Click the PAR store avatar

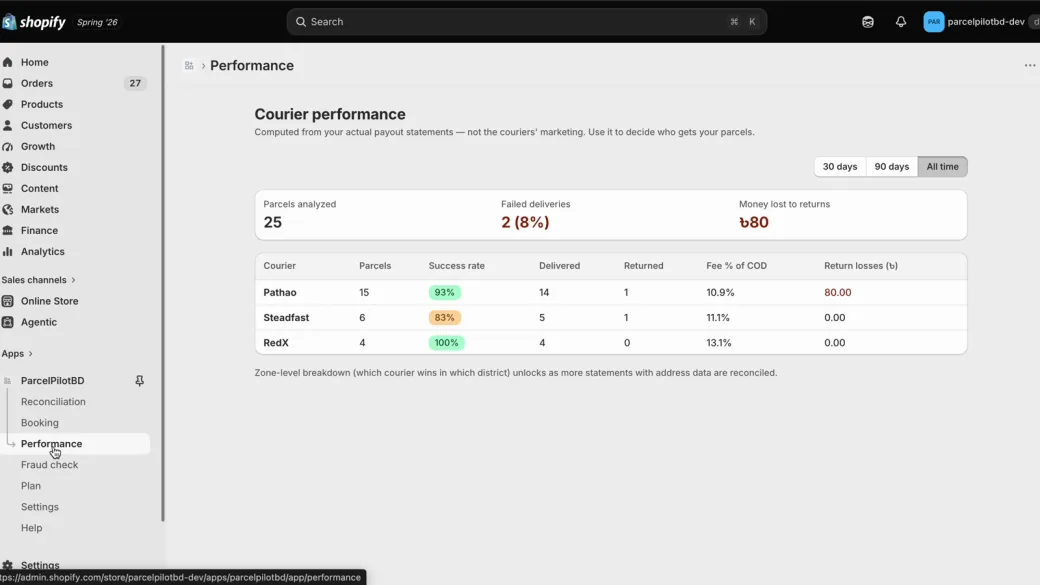[x=933, y=22]
